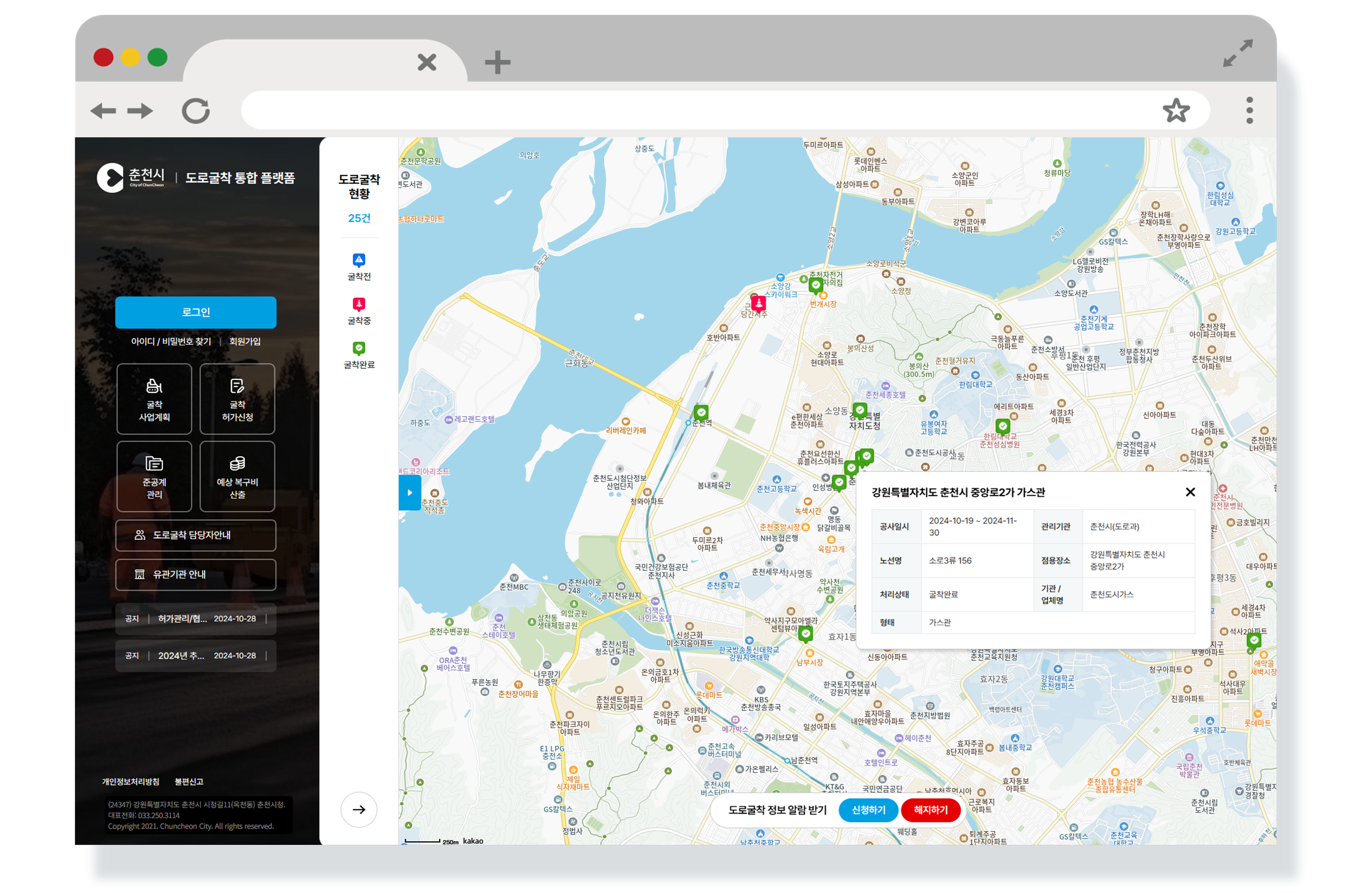Open 굴착 사업계획 menu tile
Viewport: 1372px width, 893px height.
154,399
